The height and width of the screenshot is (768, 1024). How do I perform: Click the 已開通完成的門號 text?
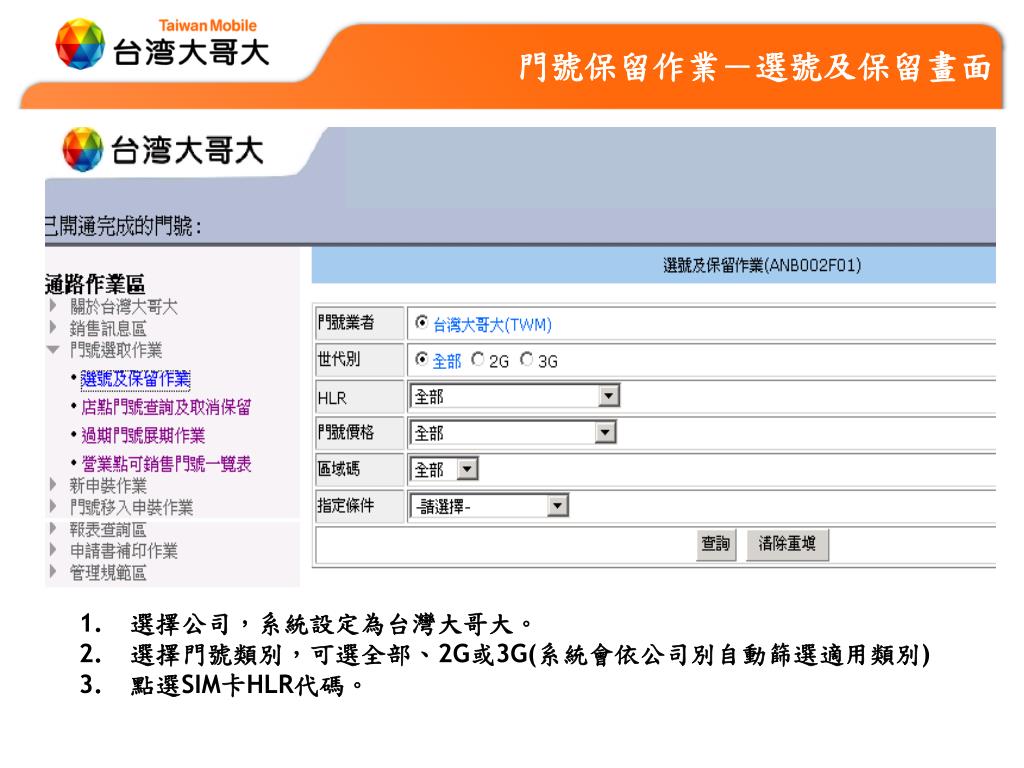pyautogui.click(x=123, y=227)
